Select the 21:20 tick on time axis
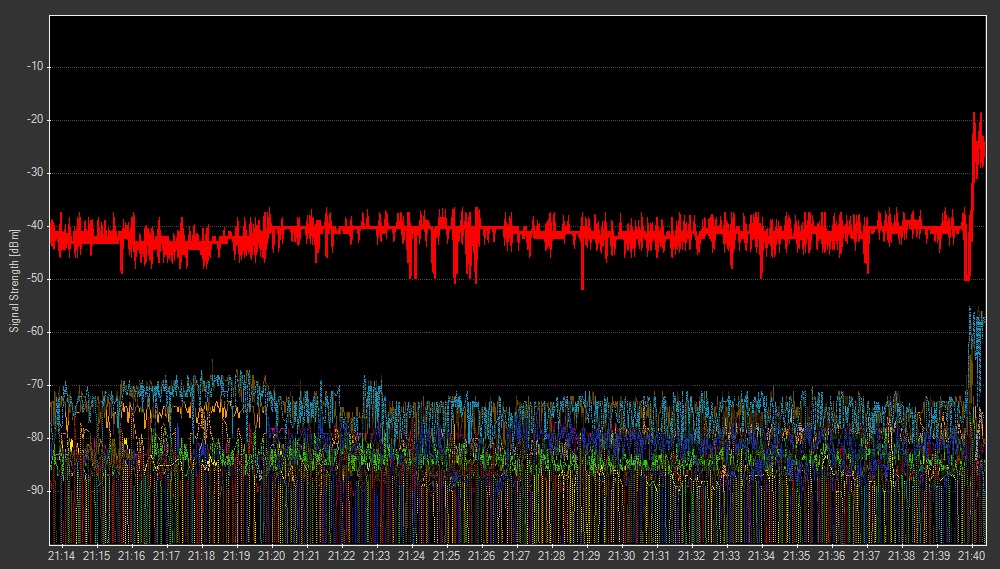 tap(272, 555)
